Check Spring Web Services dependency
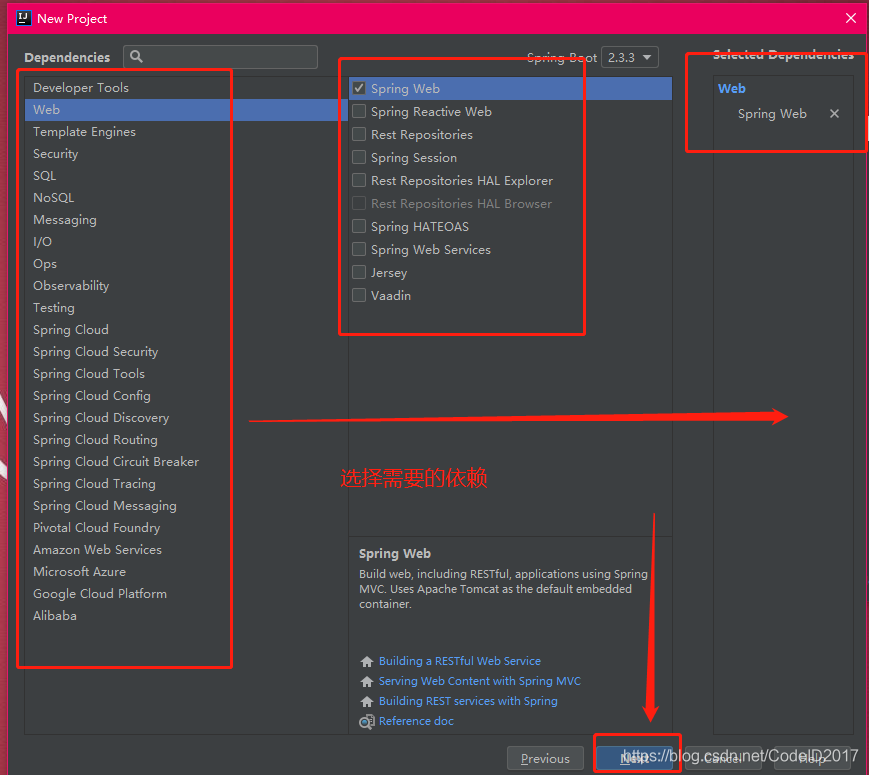This screenshot has width=869, height=775. [x=359, y=249]
